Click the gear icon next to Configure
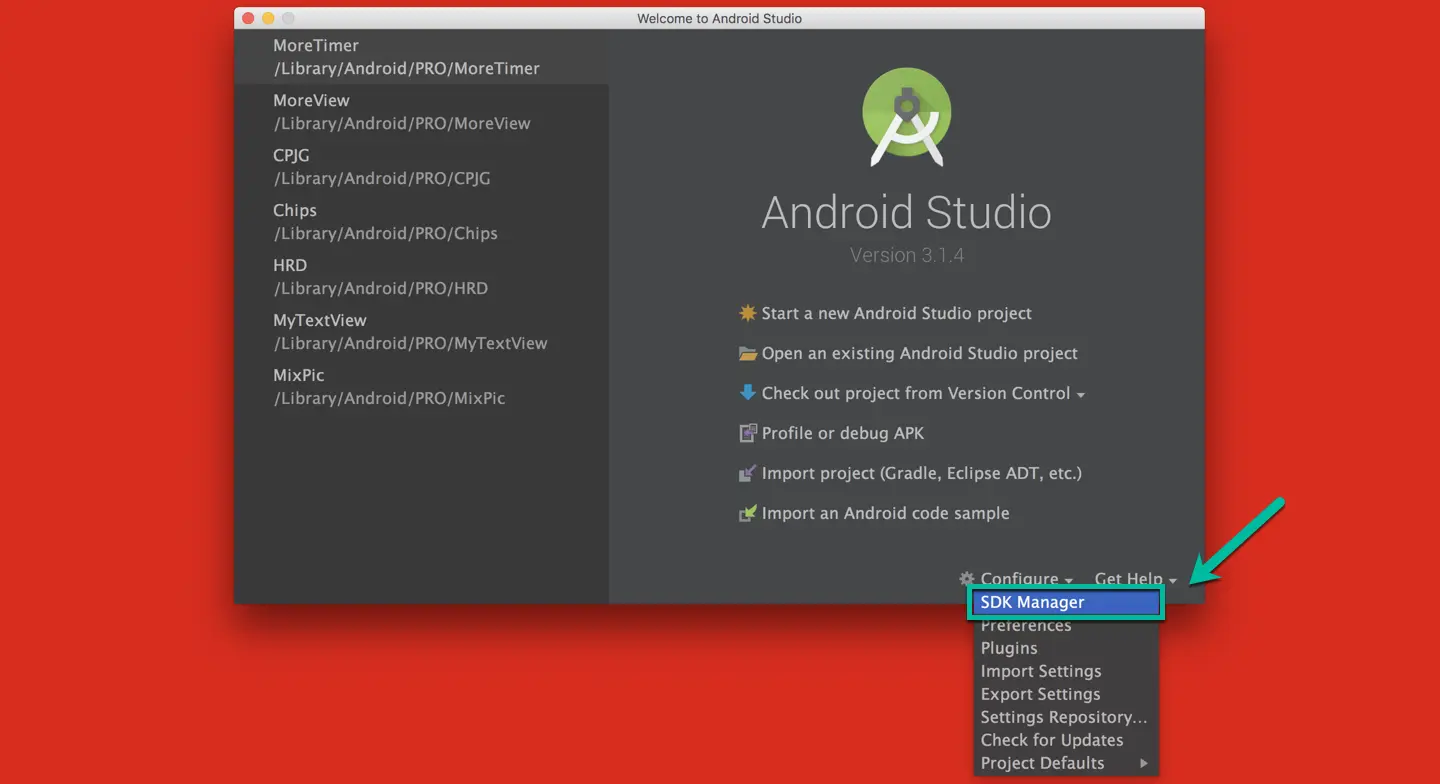This screenshot has height=784, width=1440. 966,579
